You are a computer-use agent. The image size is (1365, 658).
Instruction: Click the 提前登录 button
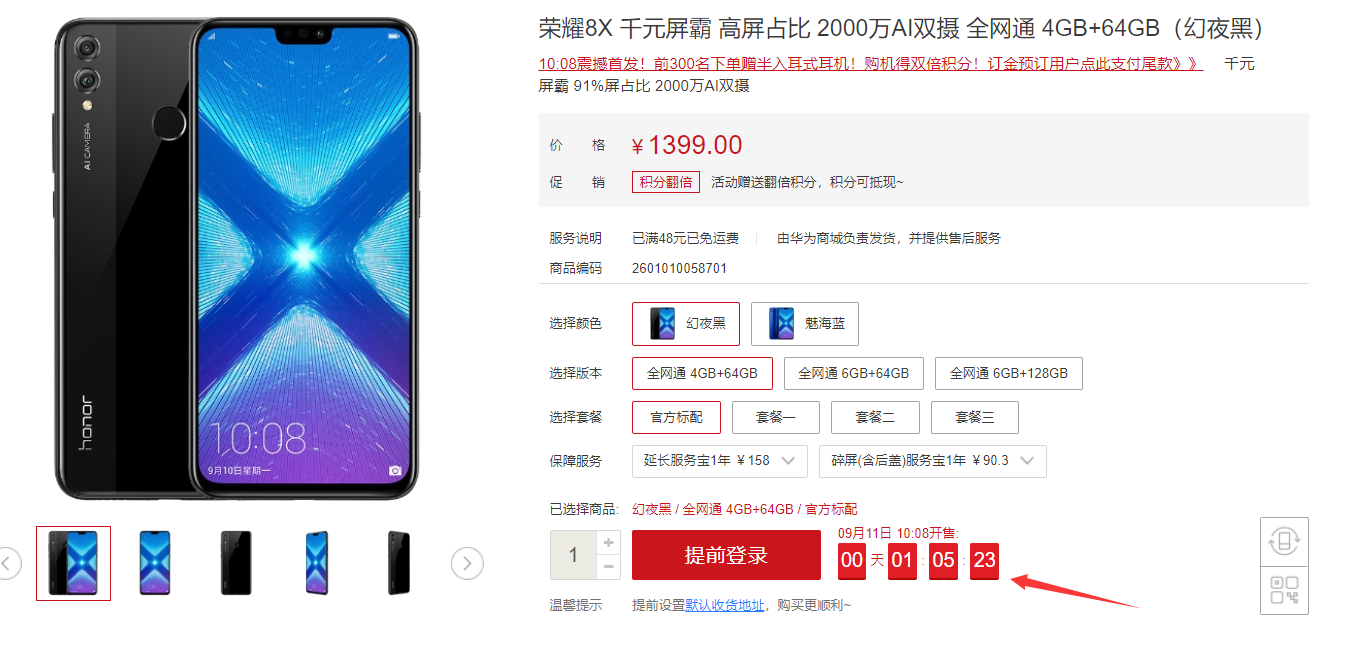tap(726, 556)
